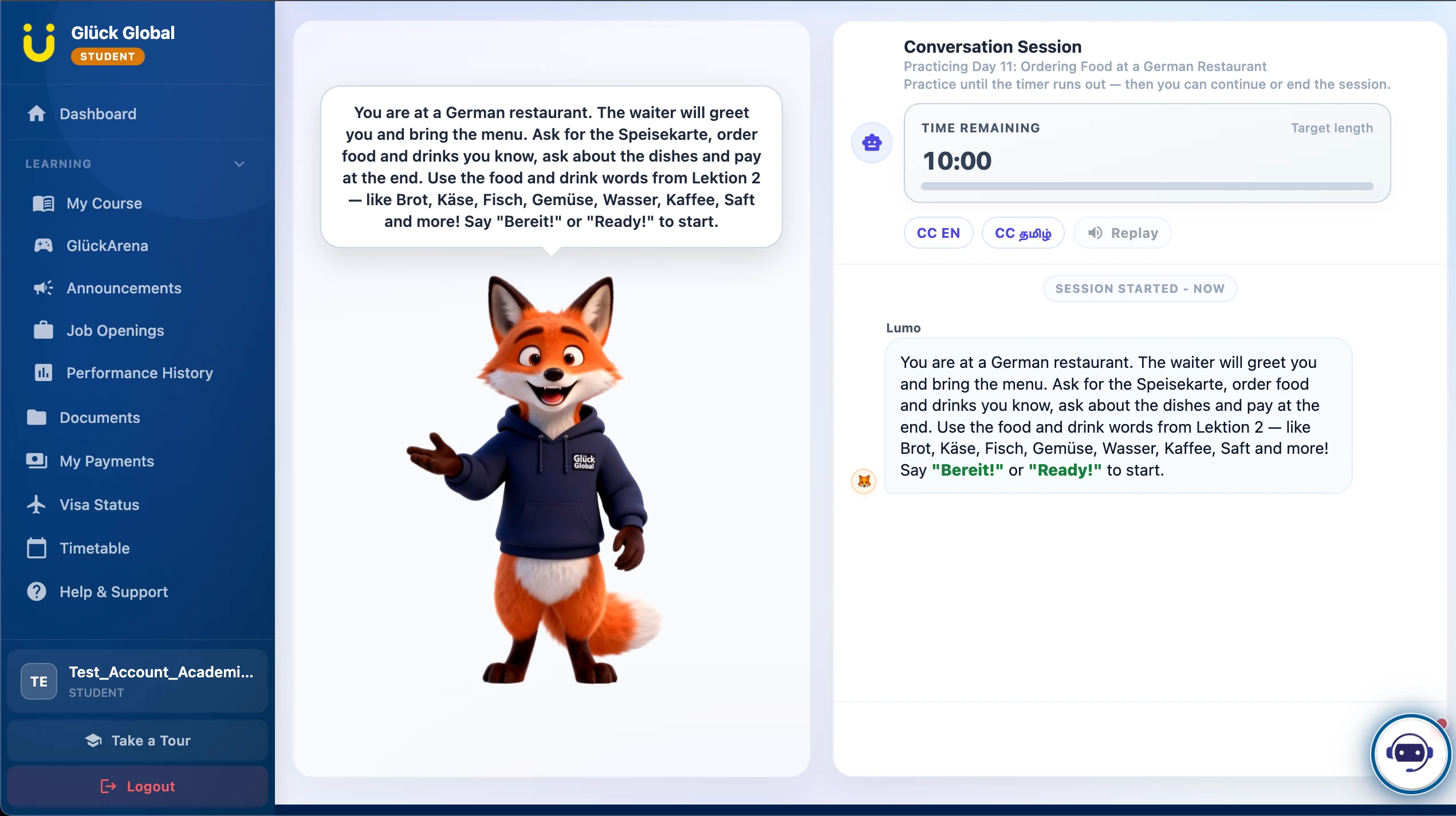Viewport: 1456px width, 816px height.
Task: Click the Lumo fox mascot image
Action: tap(534, 479)
